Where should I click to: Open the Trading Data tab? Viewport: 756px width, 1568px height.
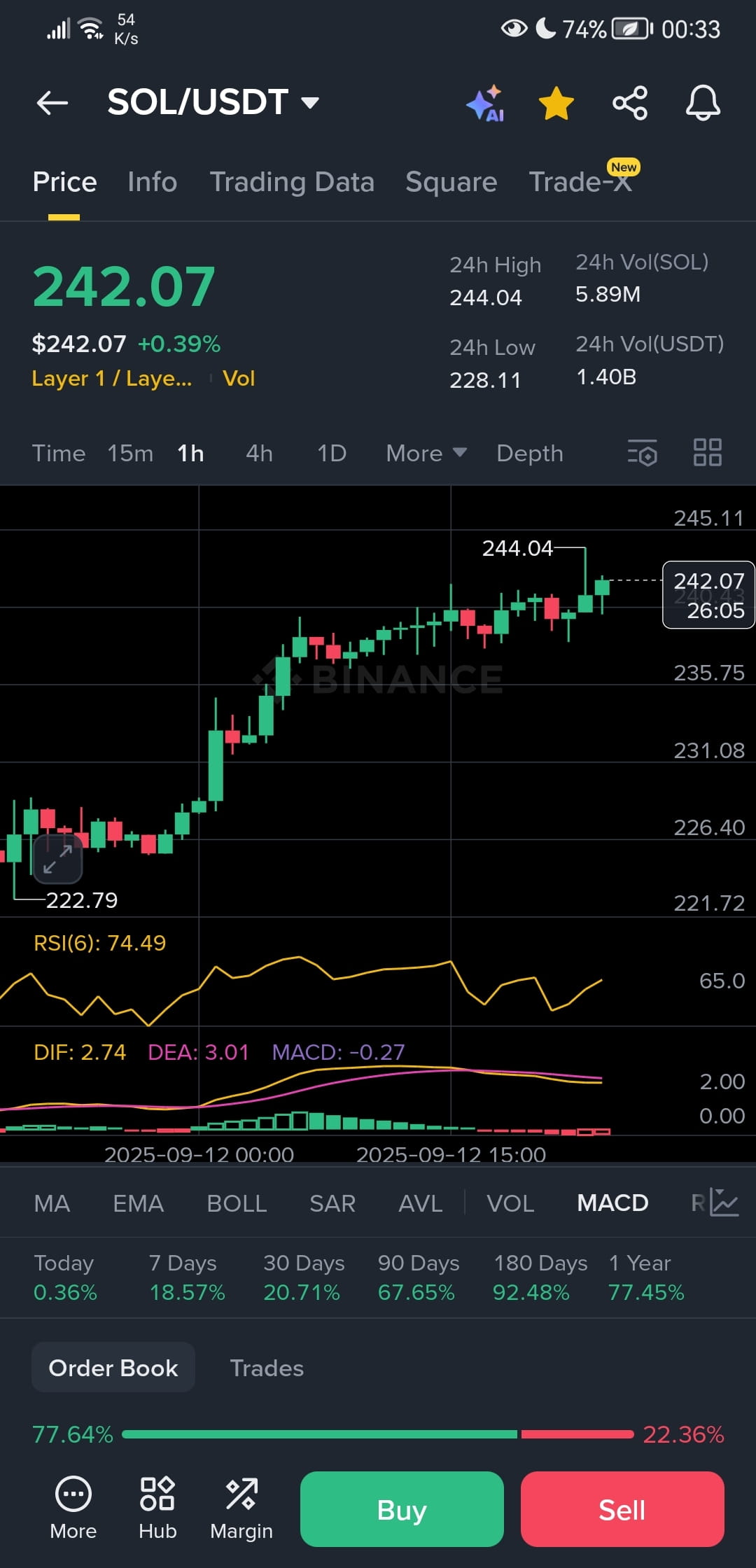(x=292, y=182)
